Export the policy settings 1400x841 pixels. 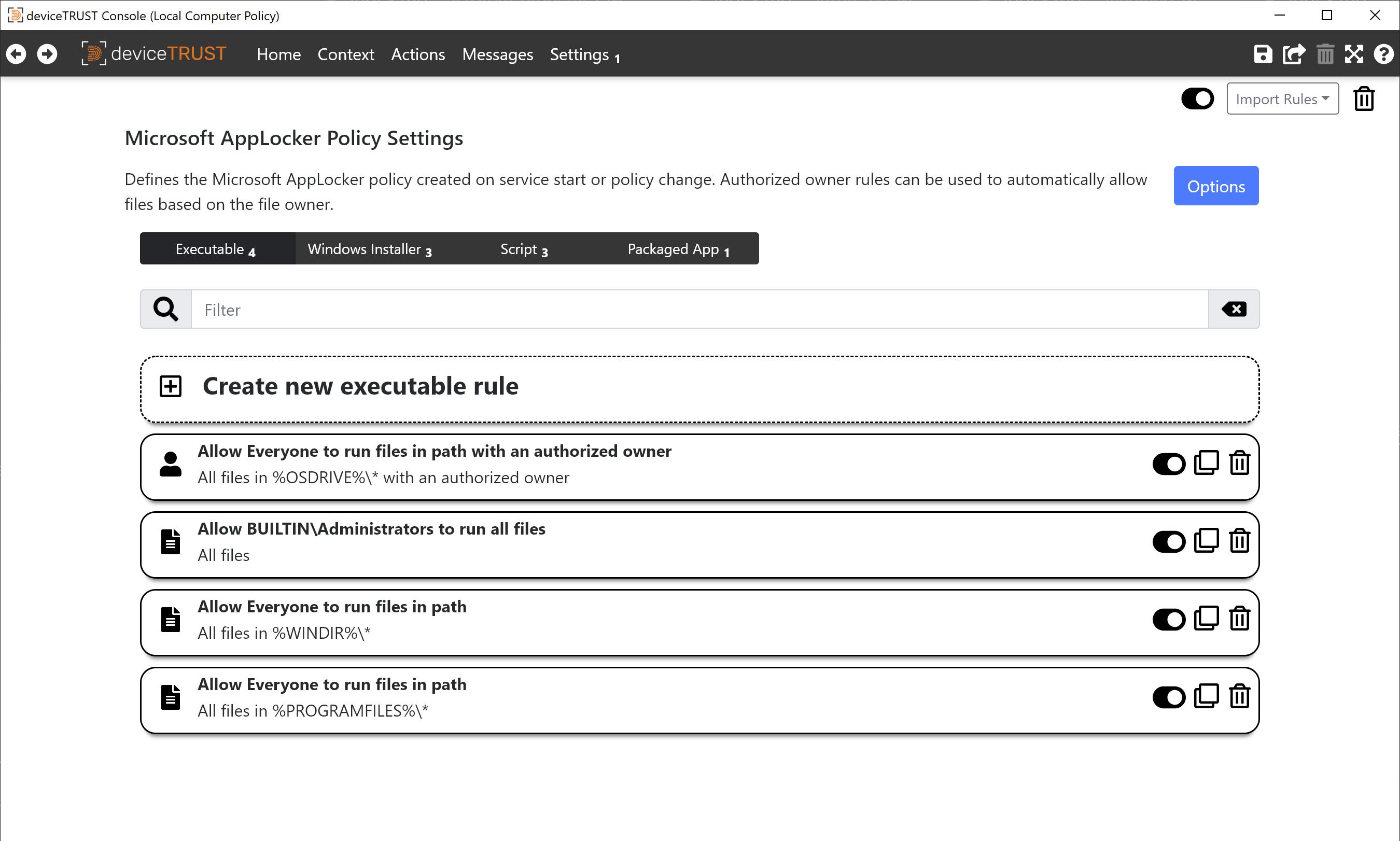pos(1294,54)
